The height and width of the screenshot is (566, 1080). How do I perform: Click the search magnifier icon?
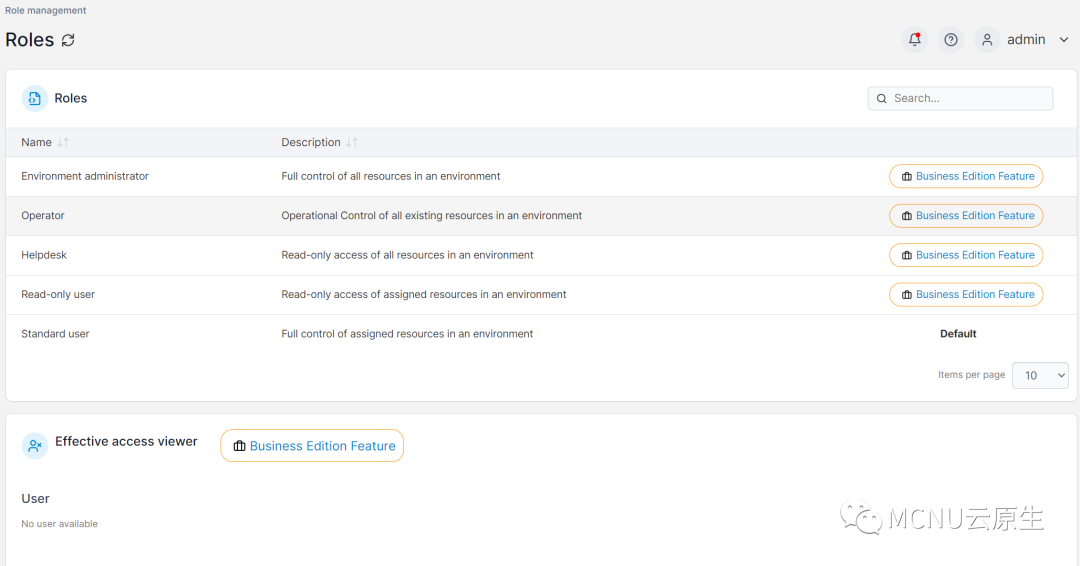click(x=882, y=98)
